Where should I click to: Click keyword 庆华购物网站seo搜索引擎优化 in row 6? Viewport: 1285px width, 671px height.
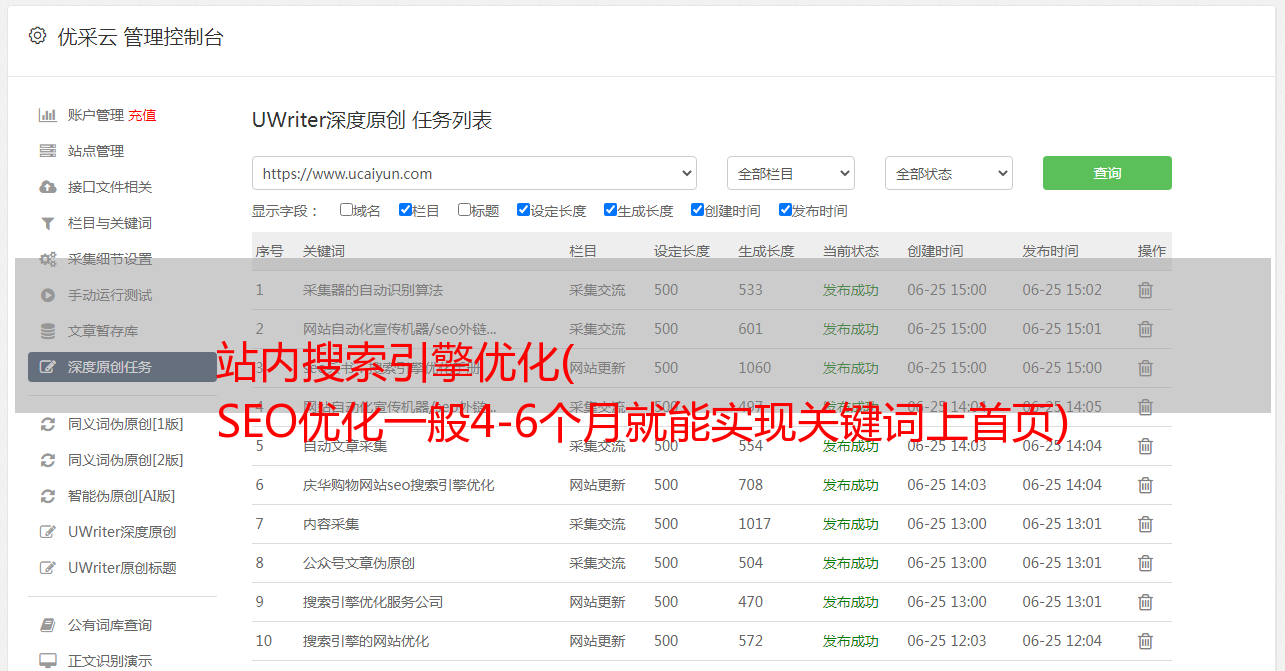398,485
